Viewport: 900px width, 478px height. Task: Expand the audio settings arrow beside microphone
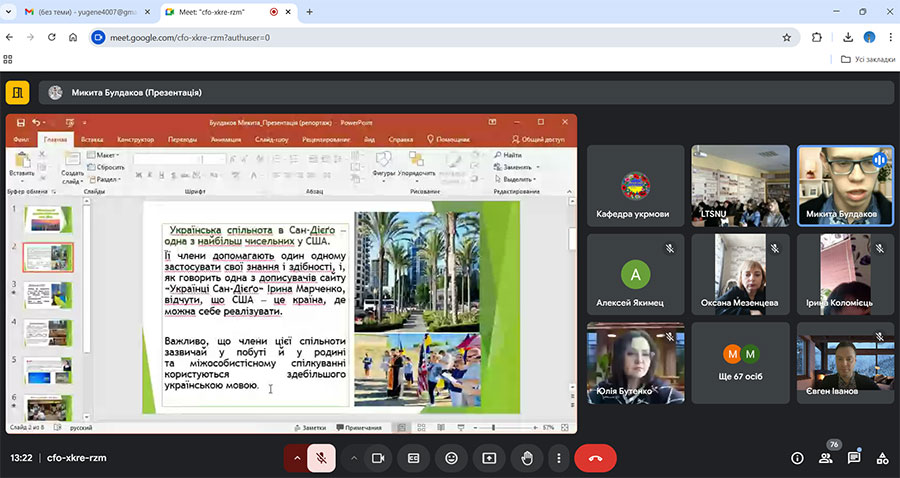point(296,457)
